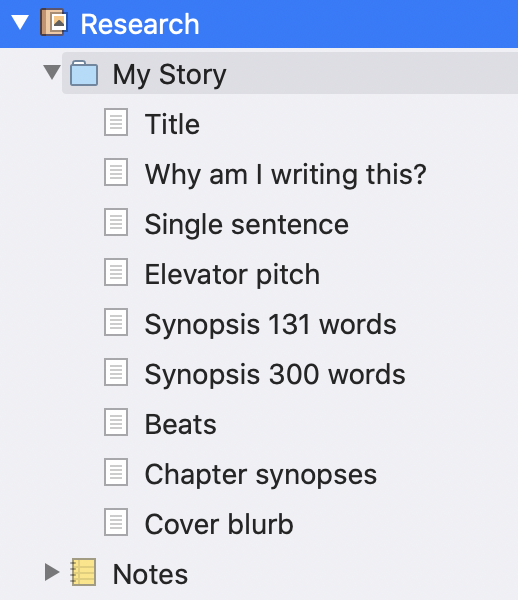Click the Cover blurb document icon
The image size is (518, 600).
click(x=116, y=522)
